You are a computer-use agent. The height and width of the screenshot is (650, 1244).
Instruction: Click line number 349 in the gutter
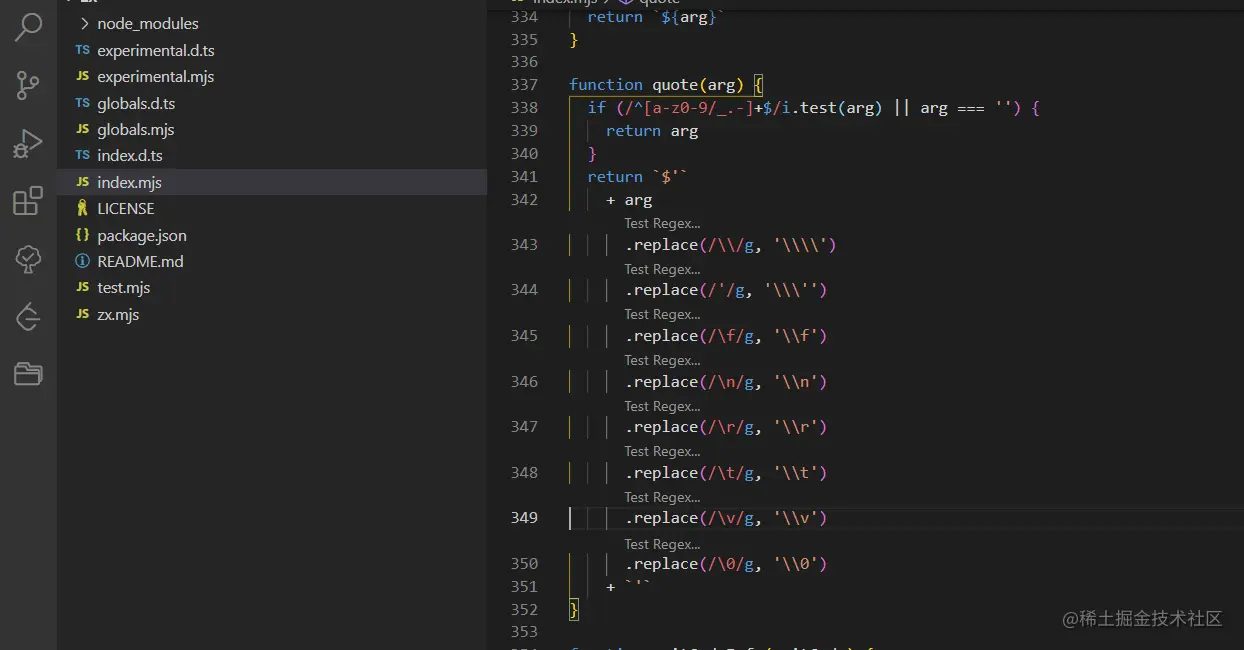point(524,517)
